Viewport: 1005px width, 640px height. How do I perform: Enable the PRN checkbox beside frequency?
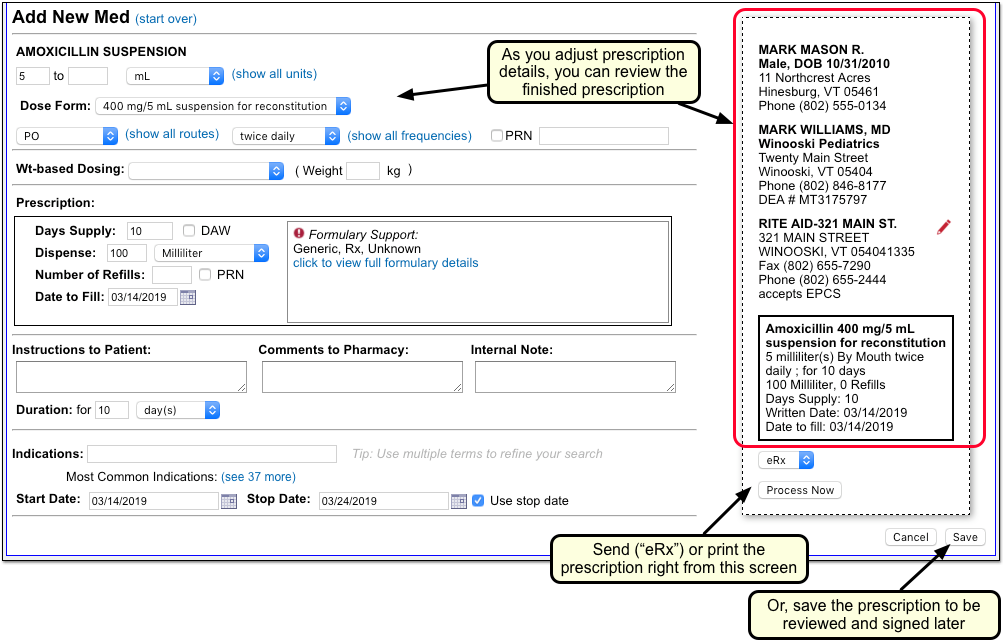pyautogui.click(x=497, y=136)
